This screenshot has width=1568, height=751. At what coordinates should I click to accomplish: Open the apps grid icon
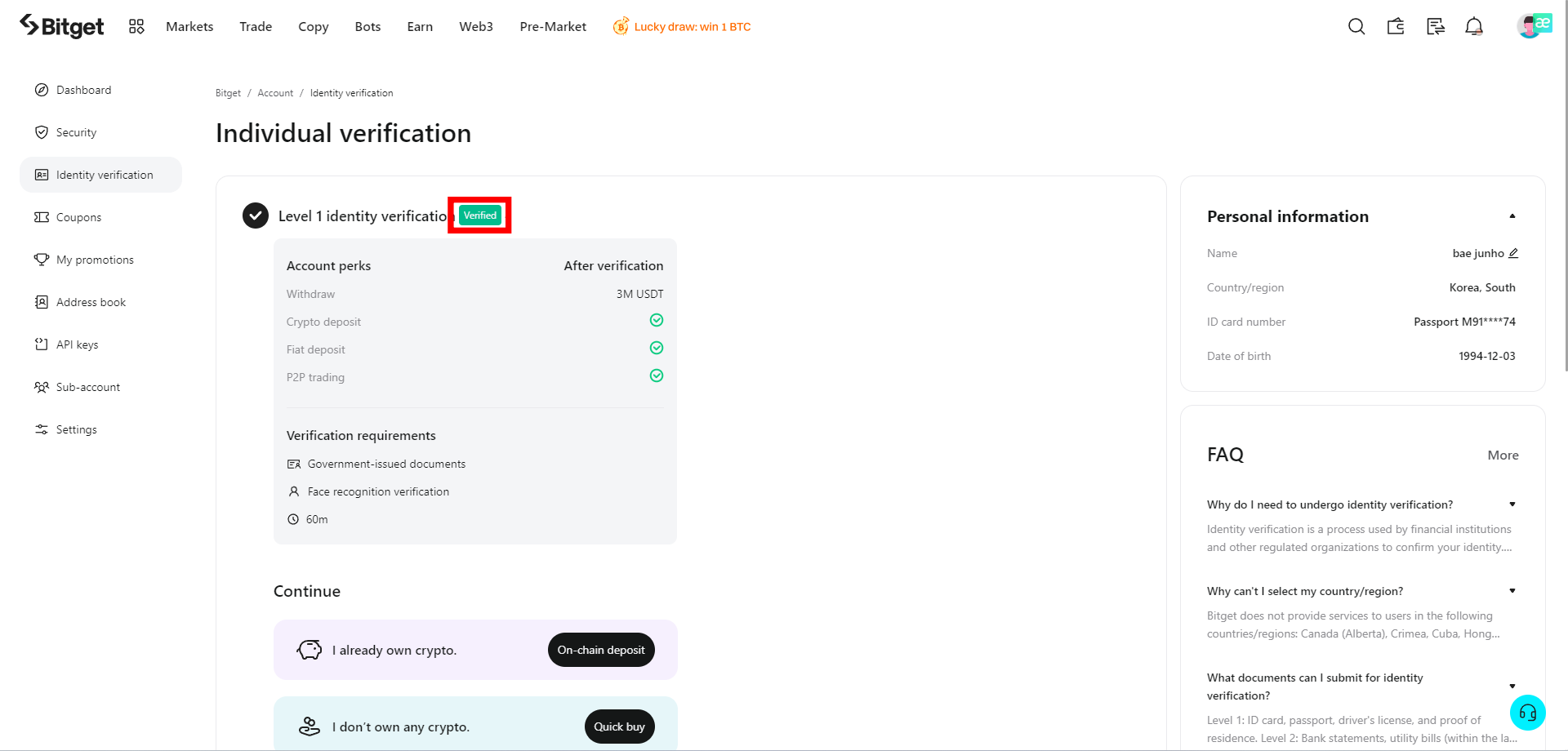(x=136, y=27)
